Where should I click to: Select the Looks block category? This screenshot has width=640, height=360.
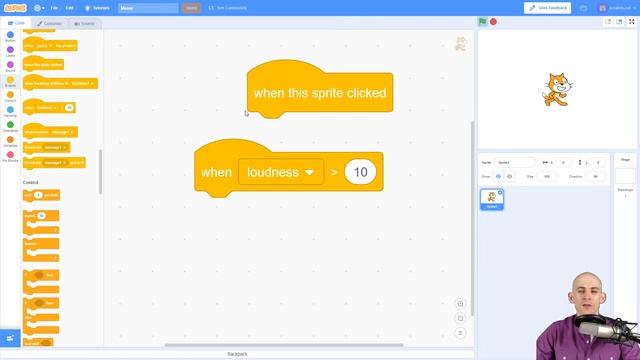(x=10, y=52)
